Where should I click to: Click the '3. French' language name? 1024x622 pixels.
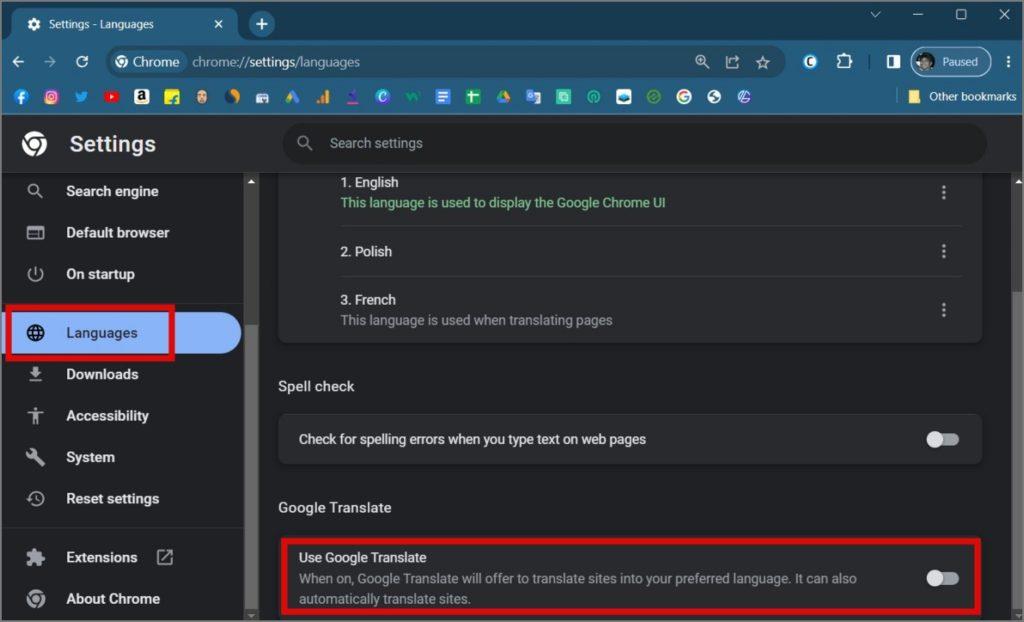(x=368, y=300)
